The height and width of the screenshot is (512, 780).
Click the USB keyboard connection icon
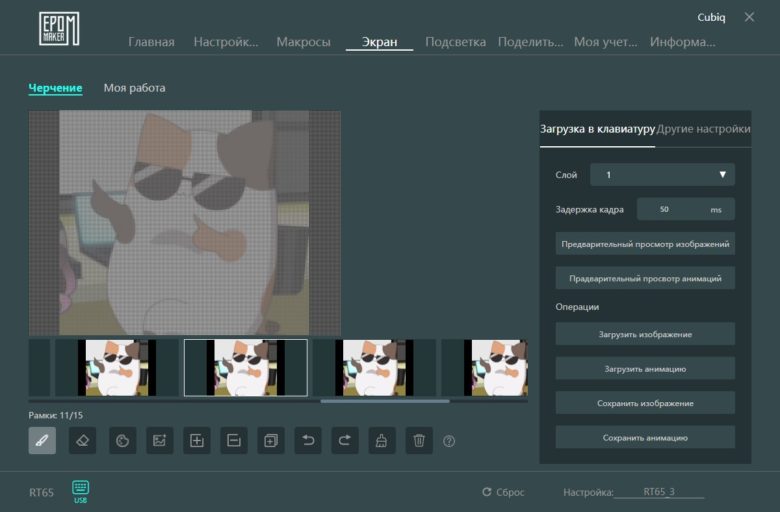coord(81,491)
